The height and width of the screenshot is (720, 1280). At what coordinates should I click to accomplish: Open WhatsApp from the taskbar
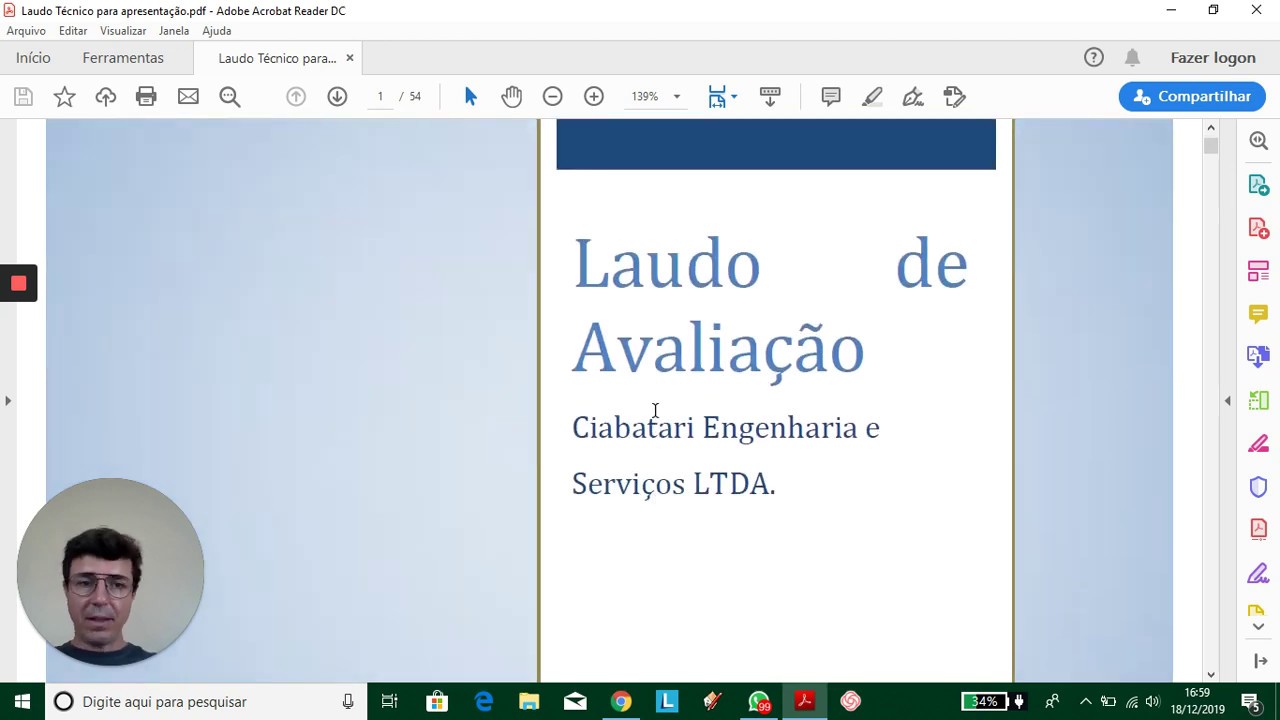click(x=759, y=702)
